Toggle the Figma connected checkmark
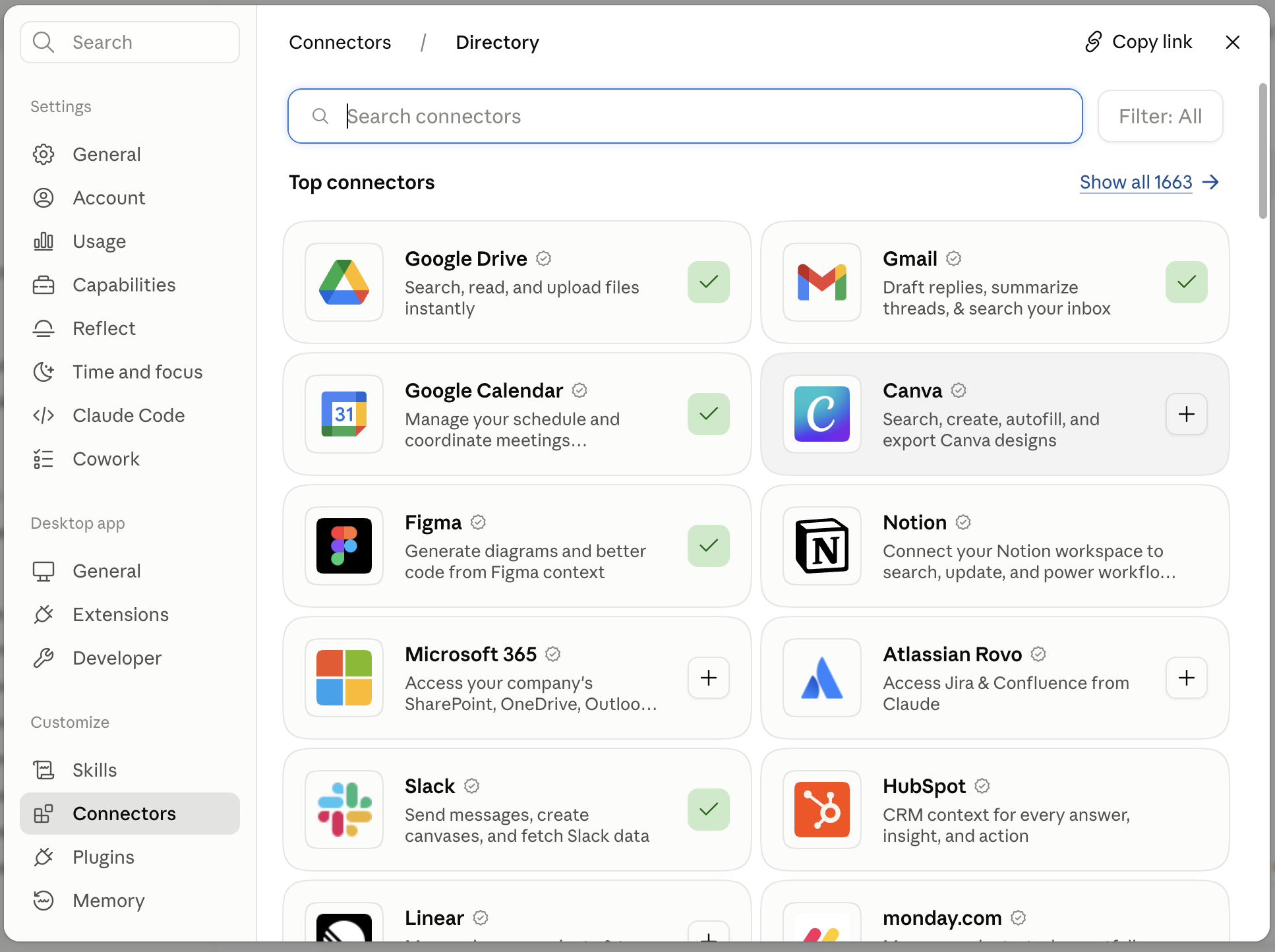 (709, 546)
